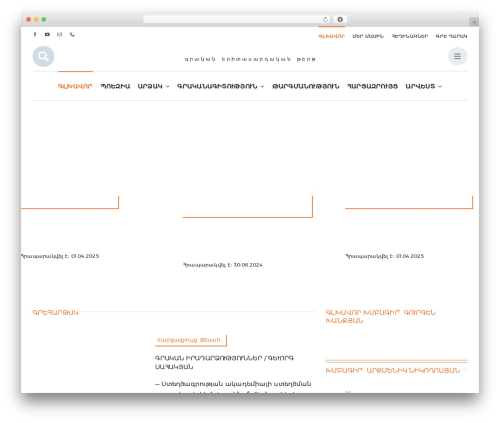Click the ԽՄԲԱԳԻՐ ԱՐՔՄԵՆԻԿ ՆԻԿՈՂՈՍՅԱՆ heading
500x423 pixels.
(393, 371)
